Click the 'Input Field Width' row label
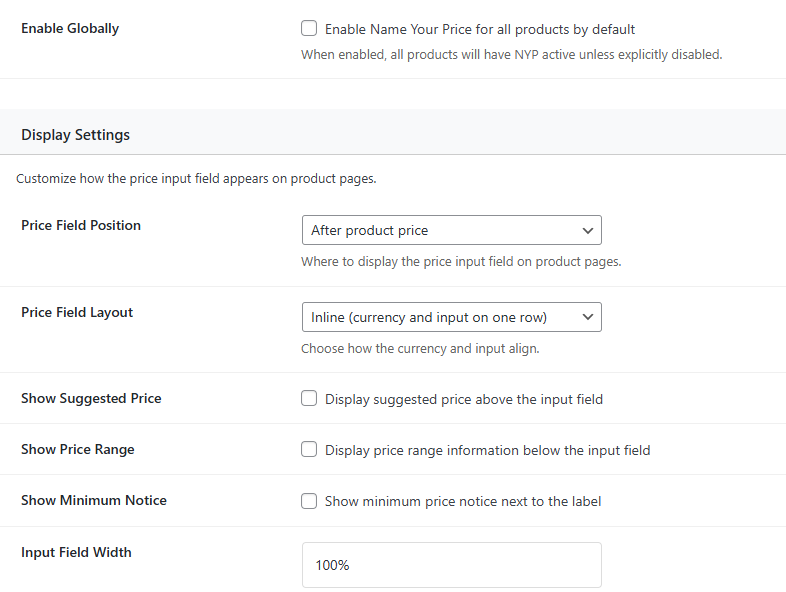 point(76,552)
